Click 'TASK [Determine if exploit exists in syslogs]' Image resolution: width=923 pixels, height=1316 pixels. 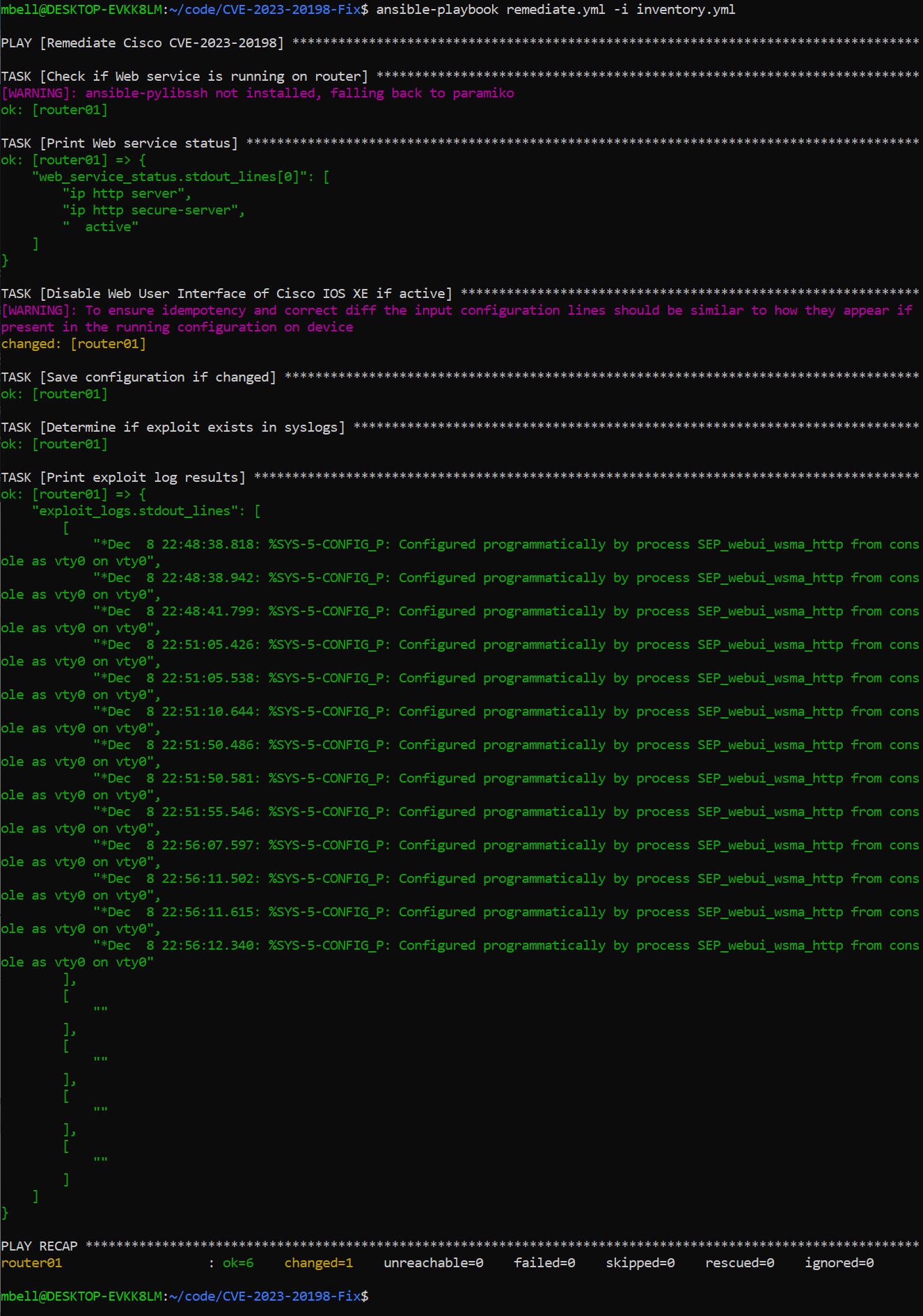[x=173, y=428]
